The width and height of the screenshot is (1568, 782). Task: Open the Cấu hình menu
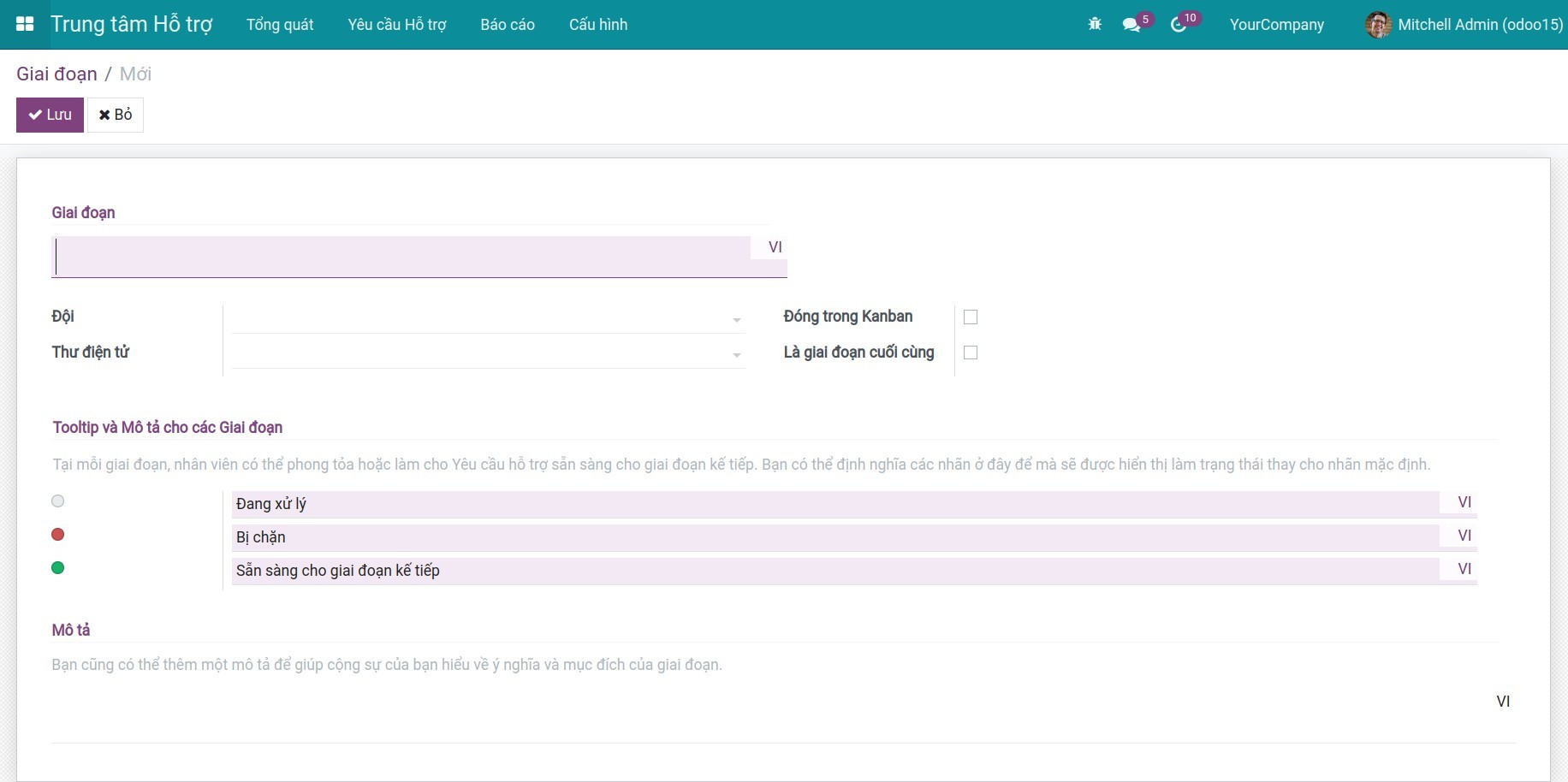(x=597, y=25)
